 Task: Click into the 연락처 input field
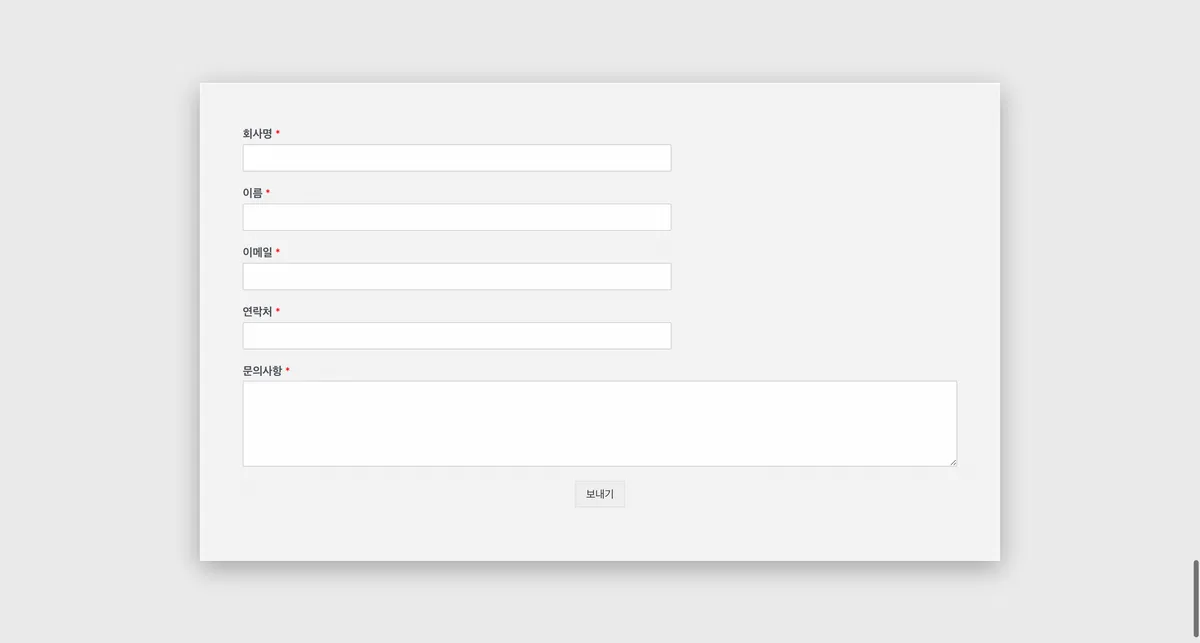(457, 336)
